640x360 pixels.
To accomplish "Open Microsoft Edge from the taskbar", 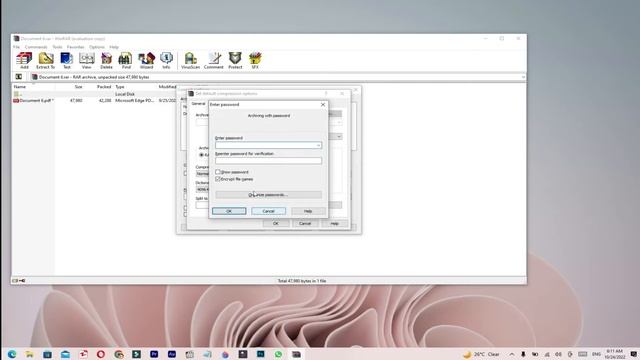I will (x=11, y=354).
